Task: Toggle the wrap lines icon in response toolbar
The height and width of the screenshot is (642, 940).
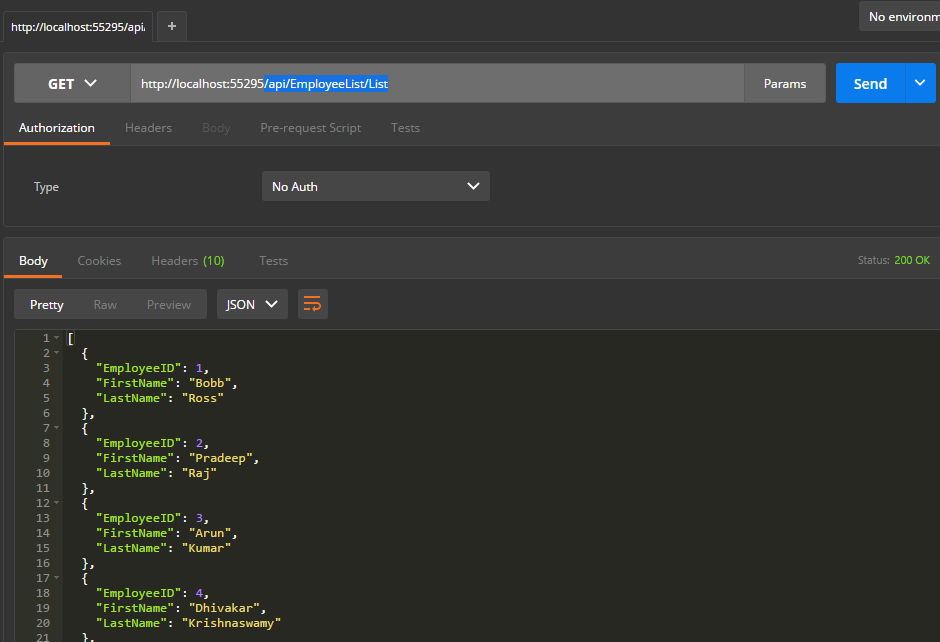Action: [x=313, y=305]
